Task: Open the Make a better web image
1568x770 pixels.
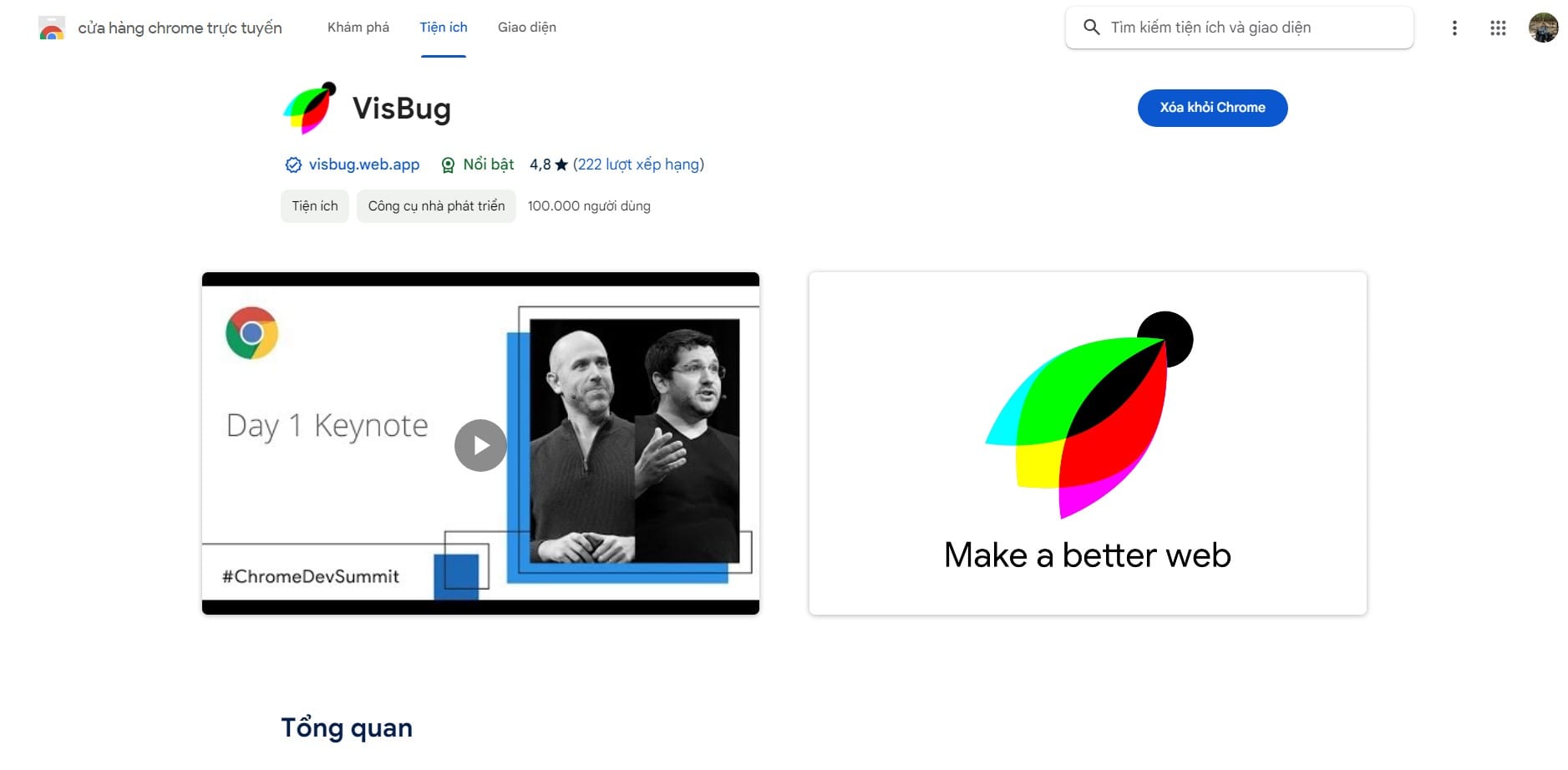Action: 1087,443
